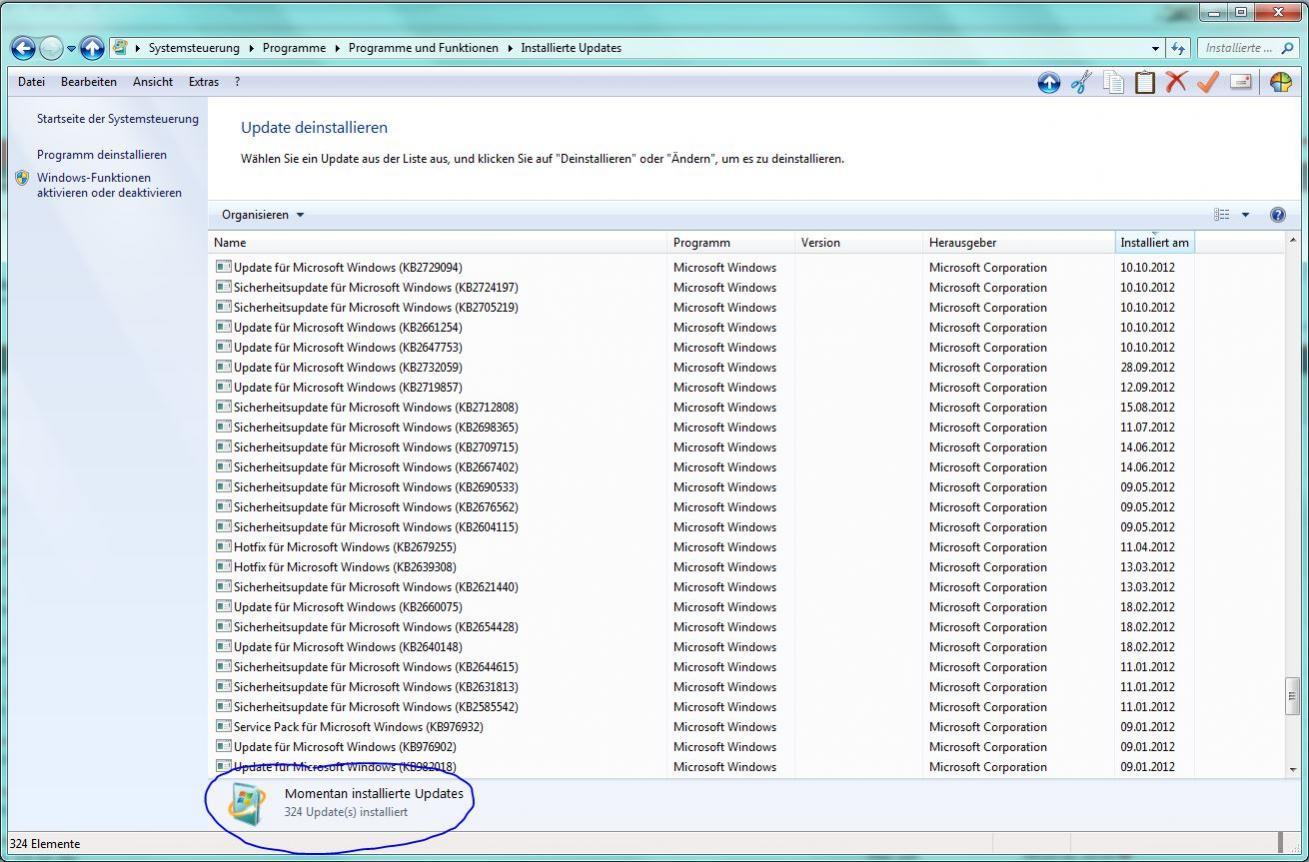Click the vertical scrollbar thumb
This screenshot has width=1309, height=862.
[1292, 697]
